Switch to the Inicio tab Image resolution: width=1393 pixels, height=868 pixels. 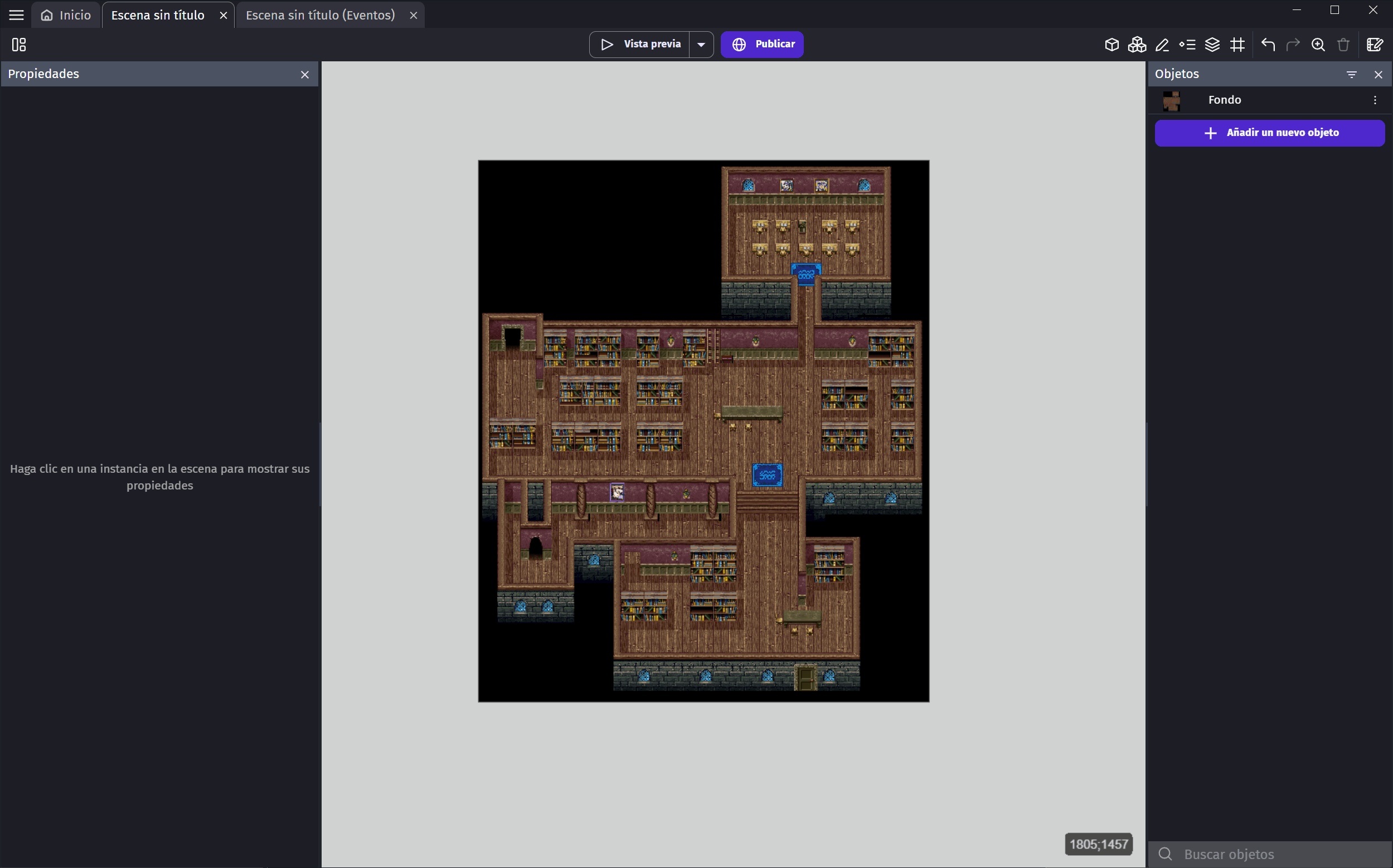66,15
